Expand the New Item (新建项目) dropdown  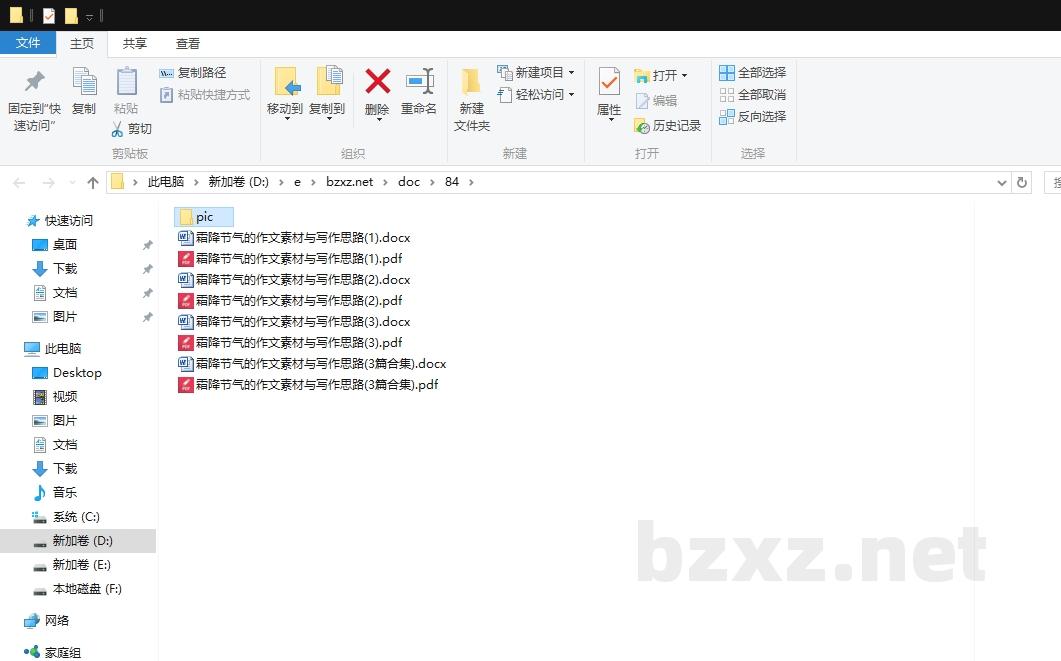click(x=571, y=73)
